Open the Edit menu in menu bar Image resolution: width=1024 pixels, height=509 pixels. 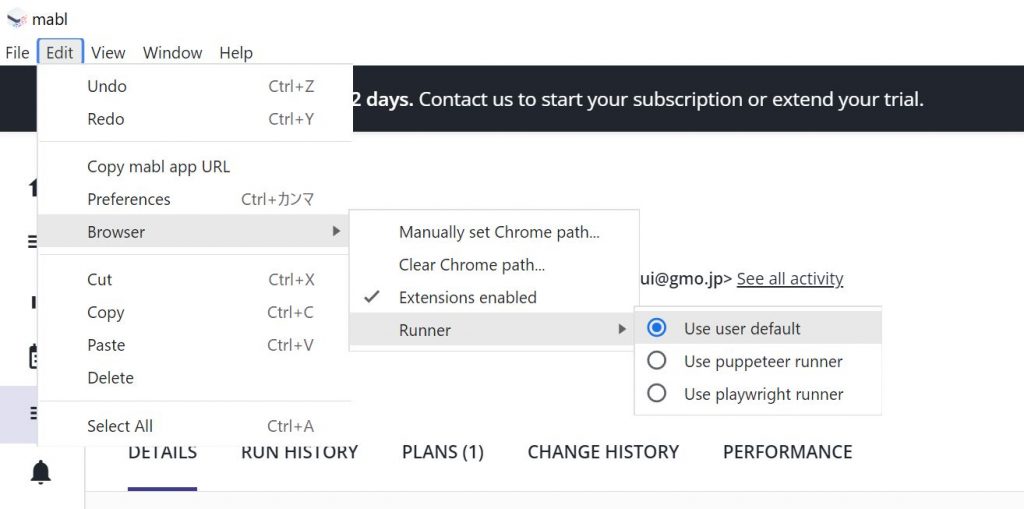(60, 52)
